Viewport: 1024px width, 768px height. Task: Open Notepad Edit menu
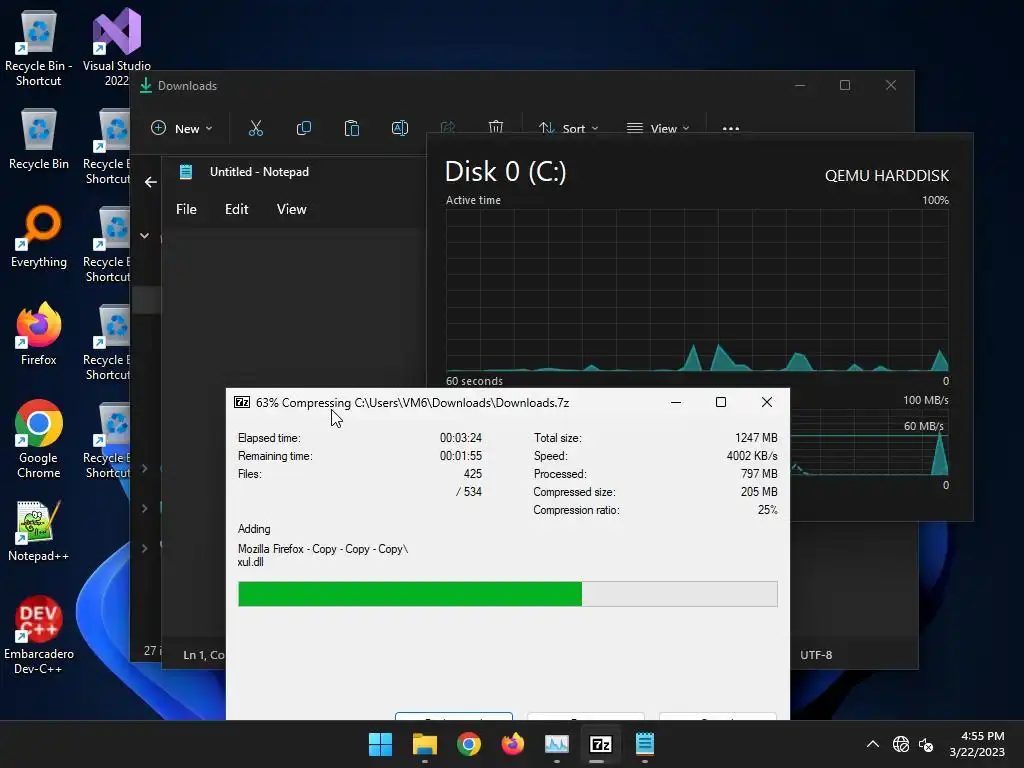click(x=236, y=209)
